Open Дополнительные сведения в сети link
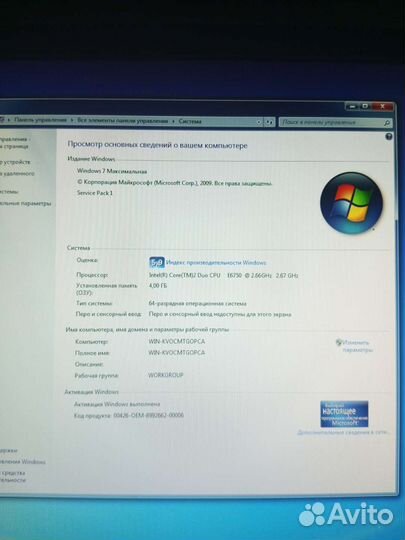The width and height of the screenshot is (405, 540). coord(344,432)
